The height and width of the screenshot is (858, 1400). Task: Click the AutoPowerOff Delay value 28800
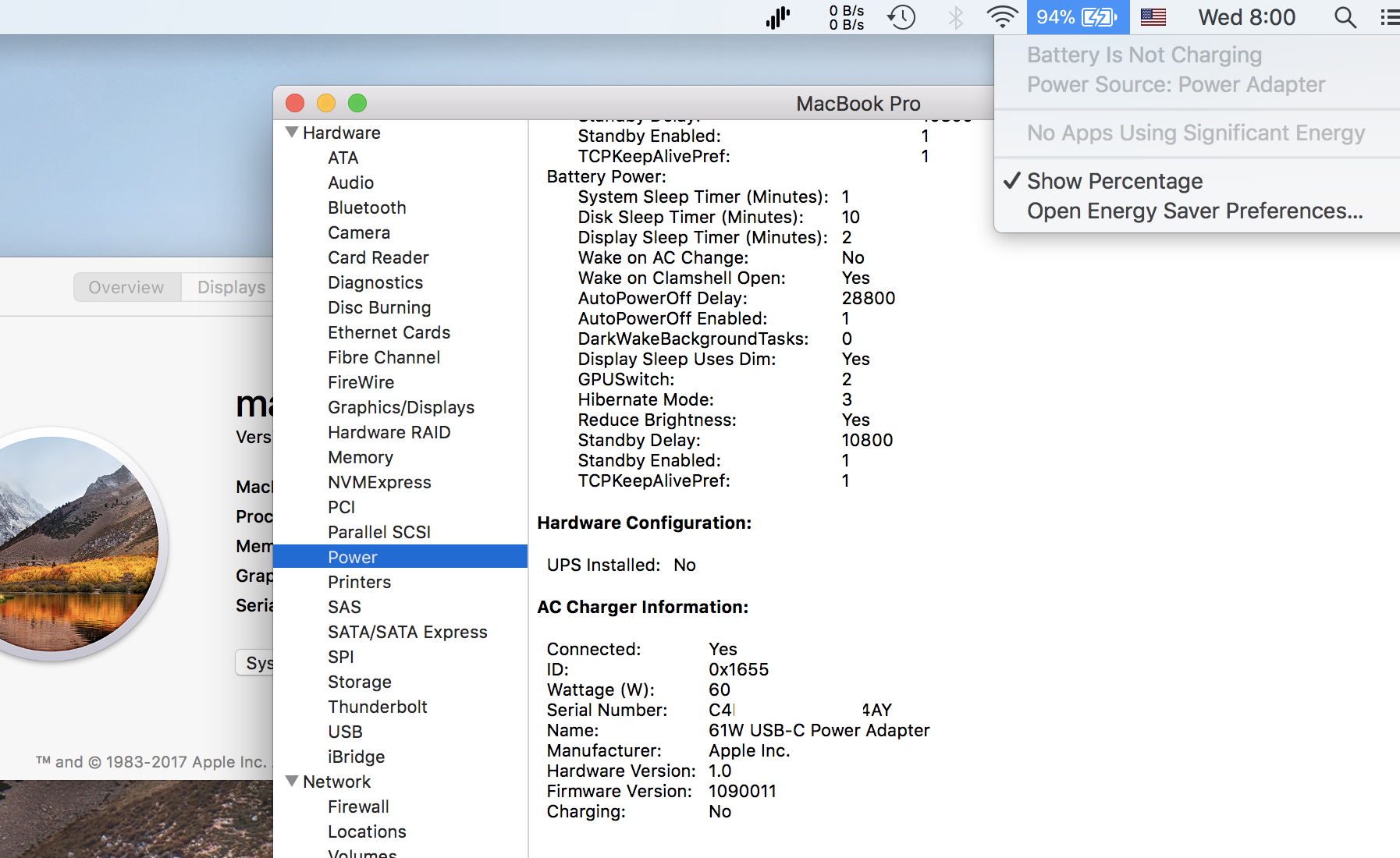868,298
